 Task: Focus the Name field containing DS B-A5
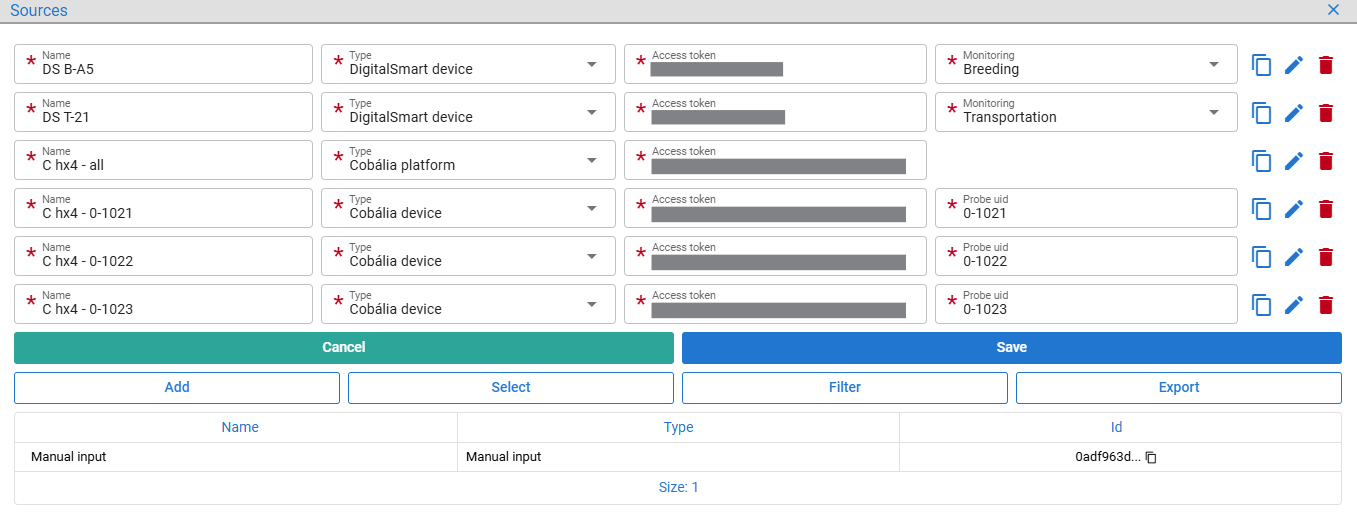click(x=163, y=64)
